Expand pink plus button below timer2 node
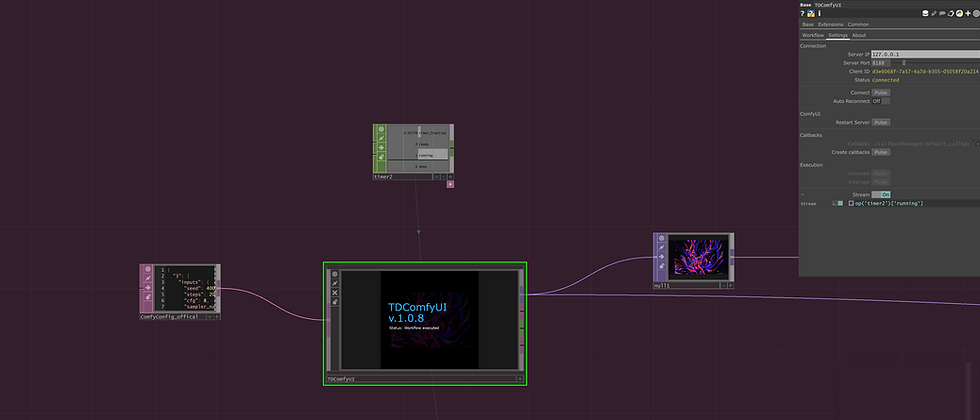 pos(450,184)
